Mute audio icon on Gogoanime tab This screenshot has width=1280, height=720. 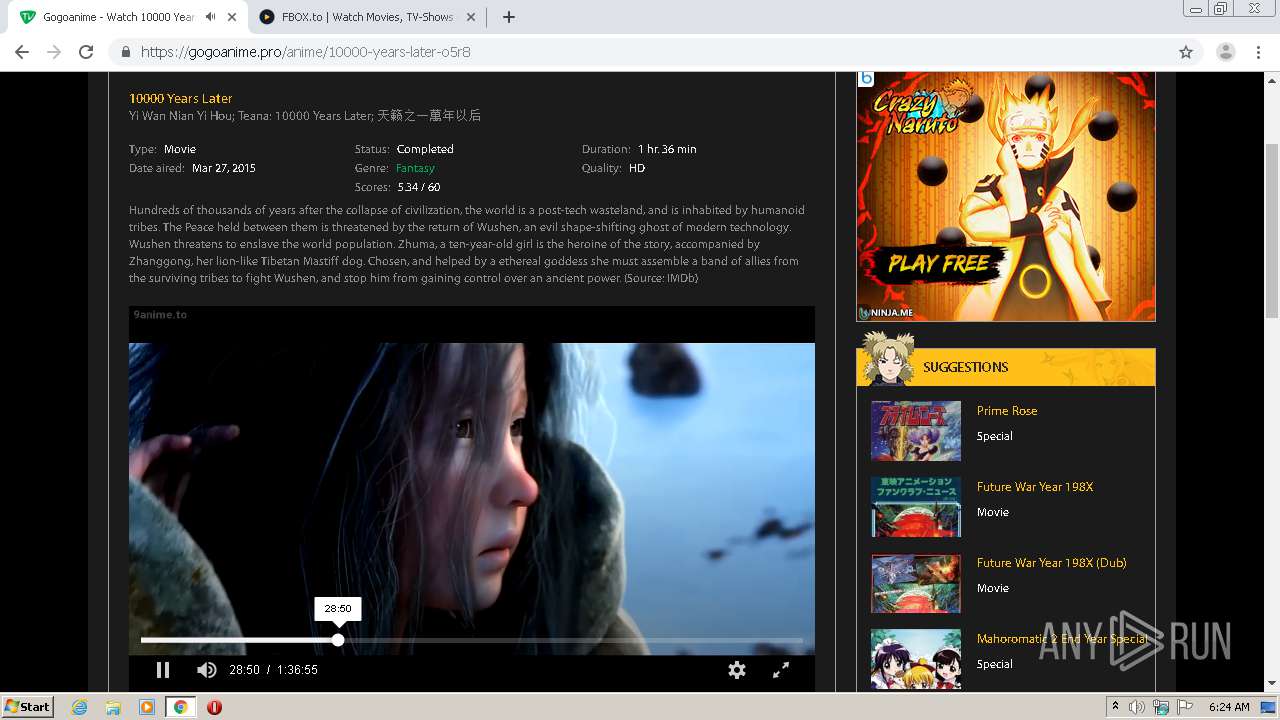pos(210,17)
